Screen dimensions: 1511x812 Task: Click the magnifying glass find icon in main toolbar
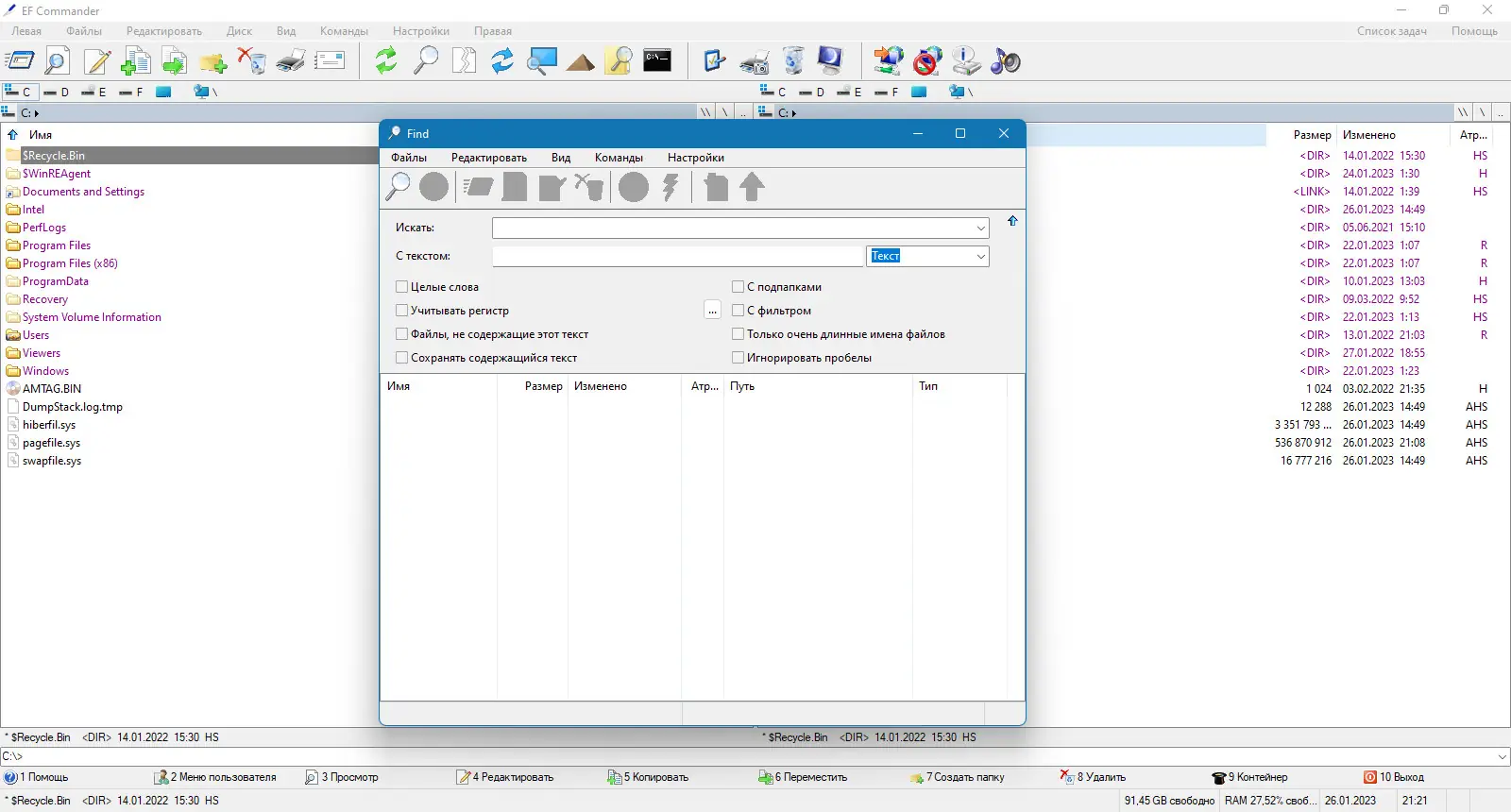tap(426, 61)
